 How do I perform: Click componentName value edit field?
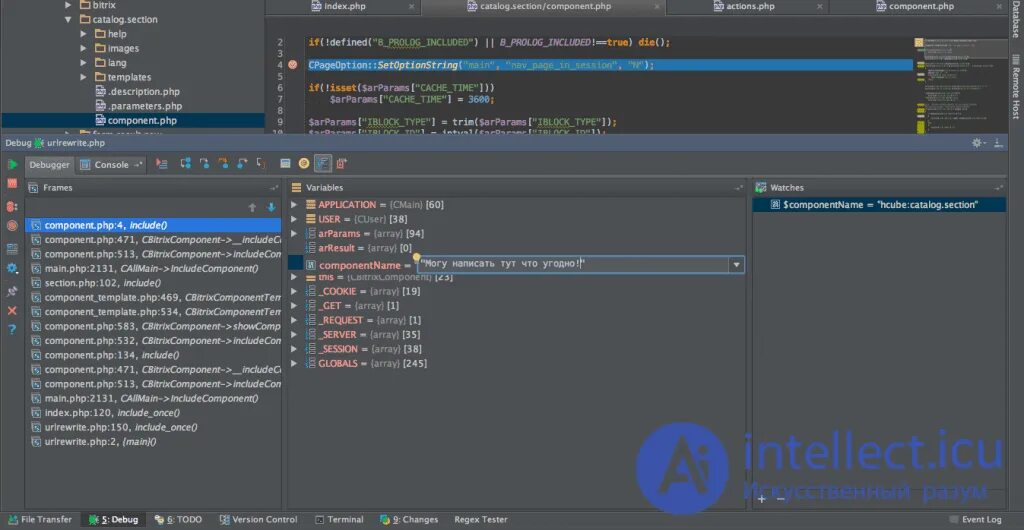pyautogui.click(x=573, y=264)
